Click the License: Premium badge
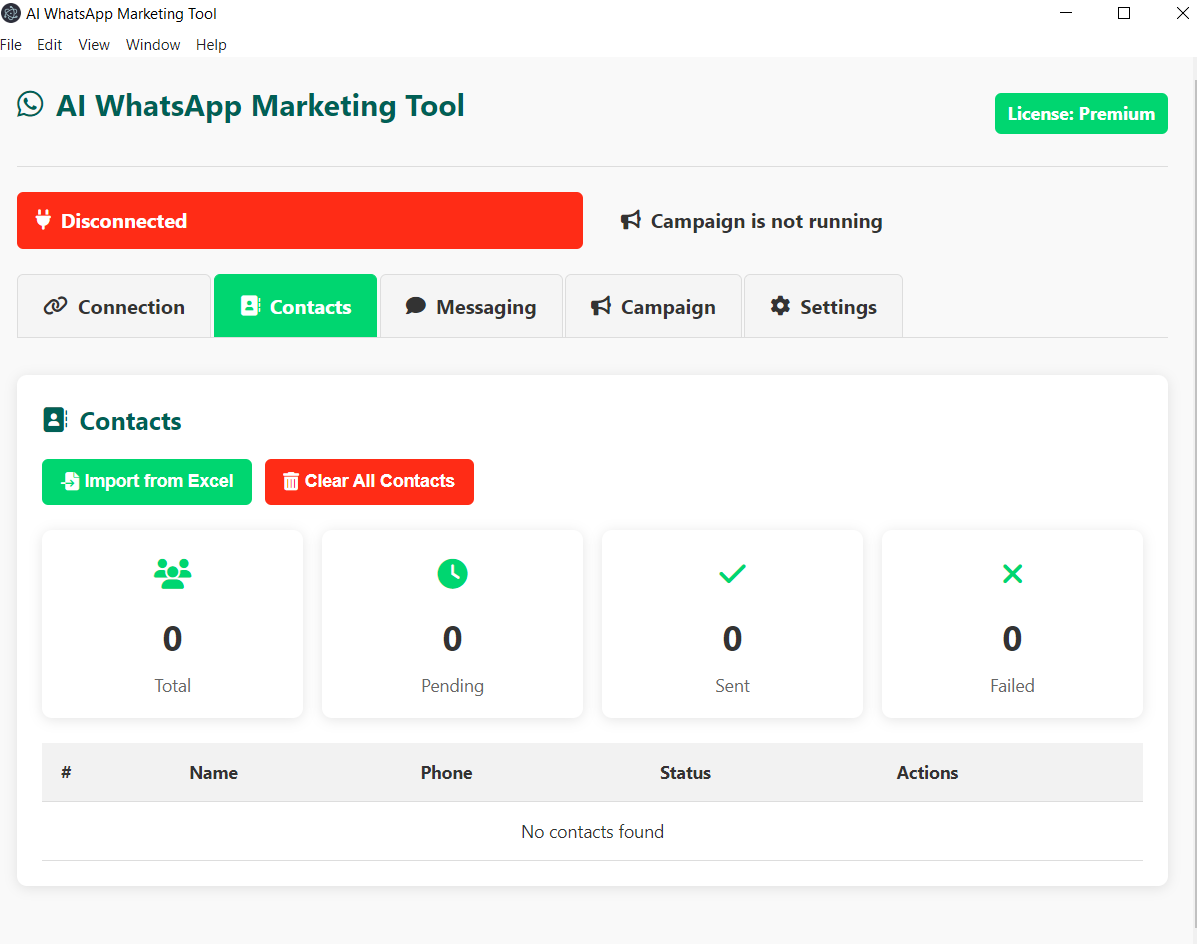Viewport: 1197px width, 944px height. pos(1081,114)
